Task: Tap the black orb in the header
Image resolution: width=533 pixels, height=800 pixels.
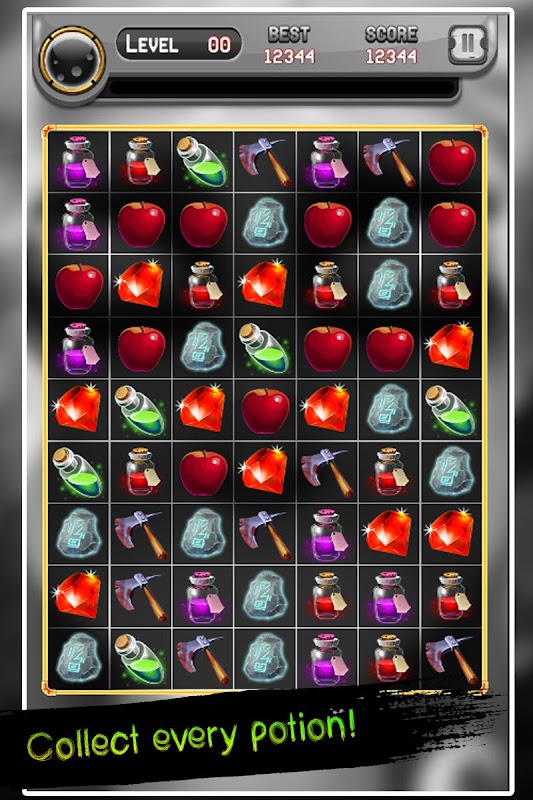Action: [x=72, y=60]
